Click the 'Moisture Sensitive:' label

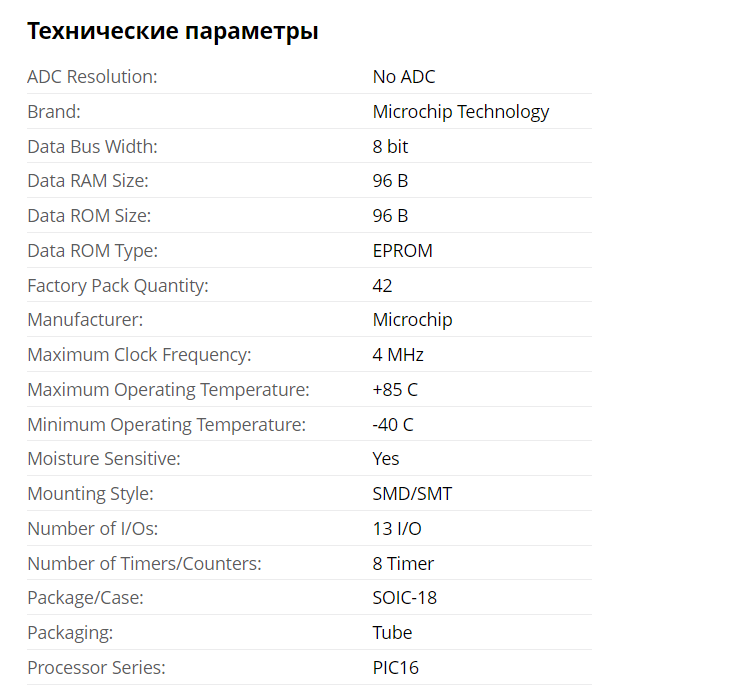[104, 459]
